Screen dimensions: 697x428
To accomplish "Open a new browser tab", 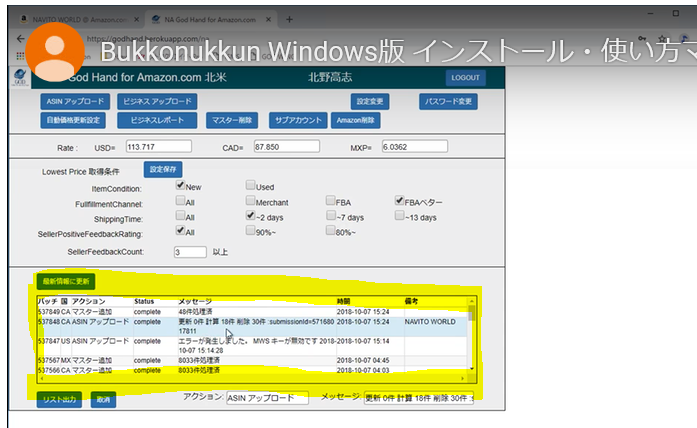I will click(x=289, y=20).
